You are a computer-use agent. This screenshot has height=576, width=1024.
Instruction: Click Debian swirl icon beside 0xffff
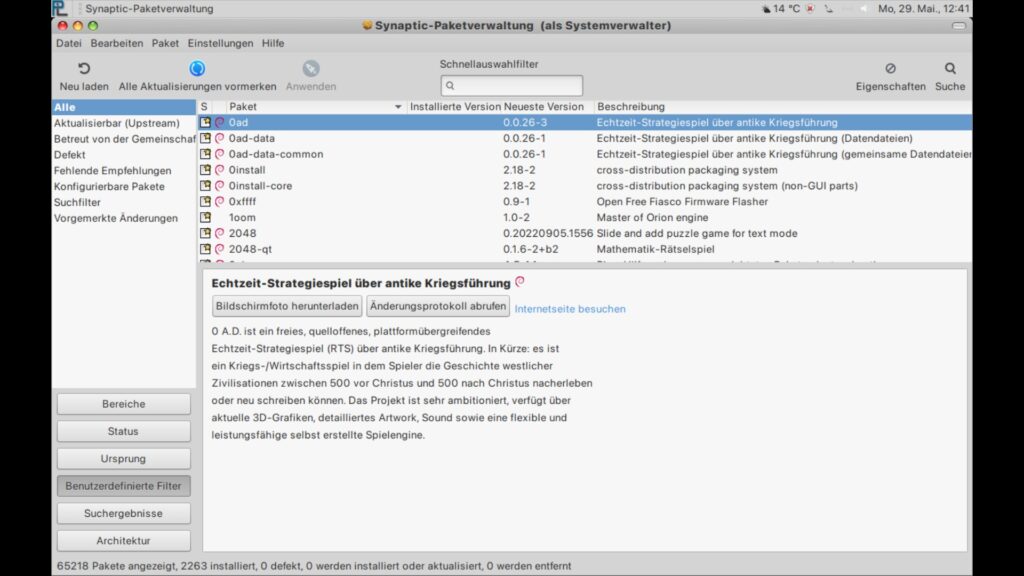(x=219, y=201)
